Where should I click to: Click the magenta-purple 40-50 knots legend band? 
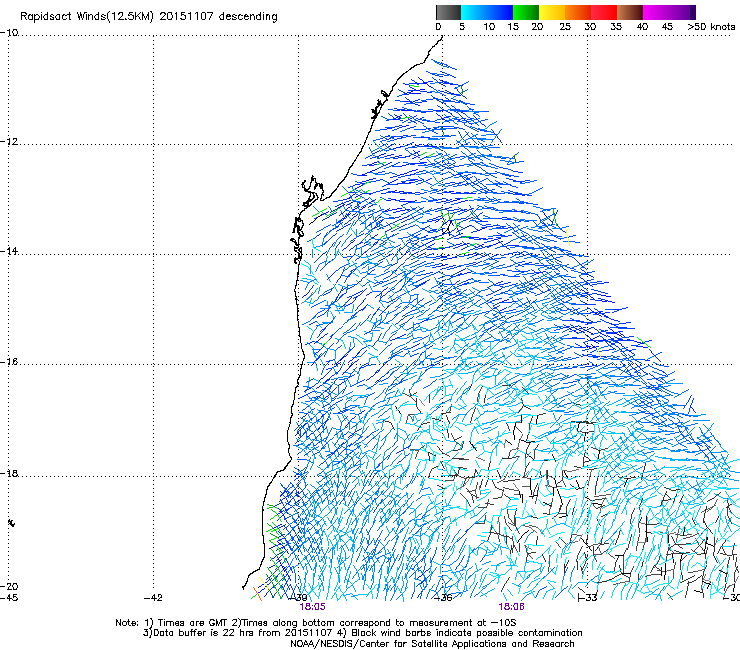coord(669,12)
